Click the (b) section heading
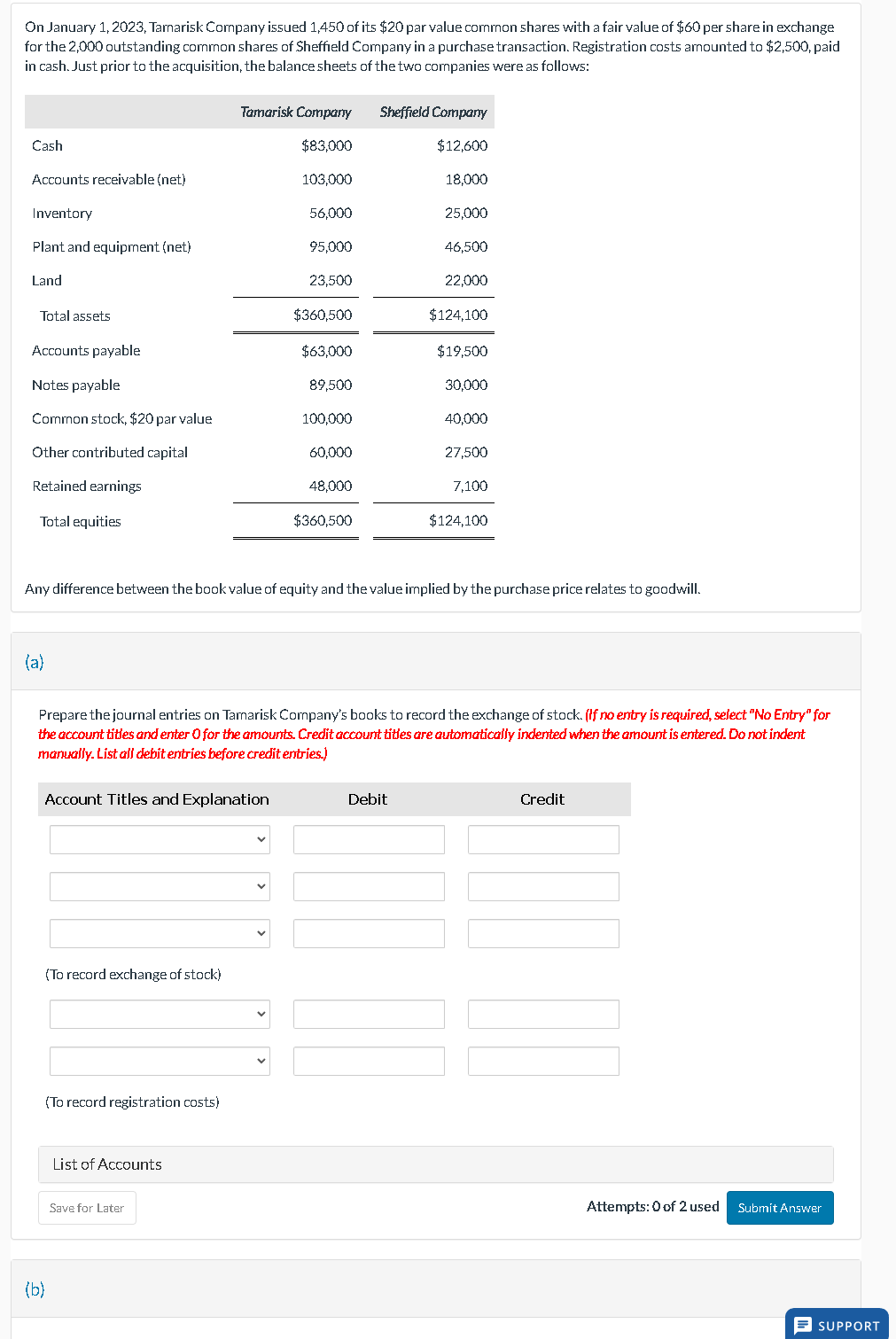The image size is (896, 1339). [35, 1289]
